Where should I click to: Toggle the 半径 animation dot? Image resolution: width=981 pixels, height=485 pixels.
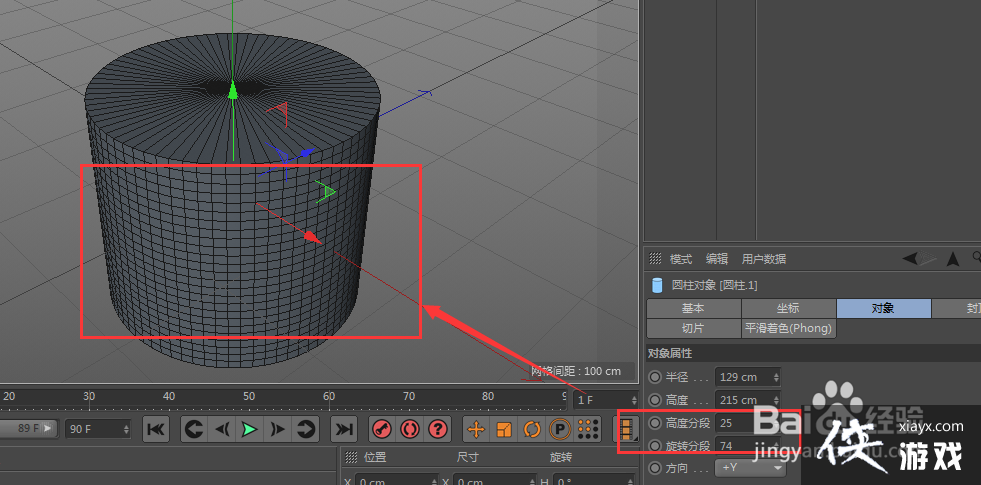pos(655,377)
